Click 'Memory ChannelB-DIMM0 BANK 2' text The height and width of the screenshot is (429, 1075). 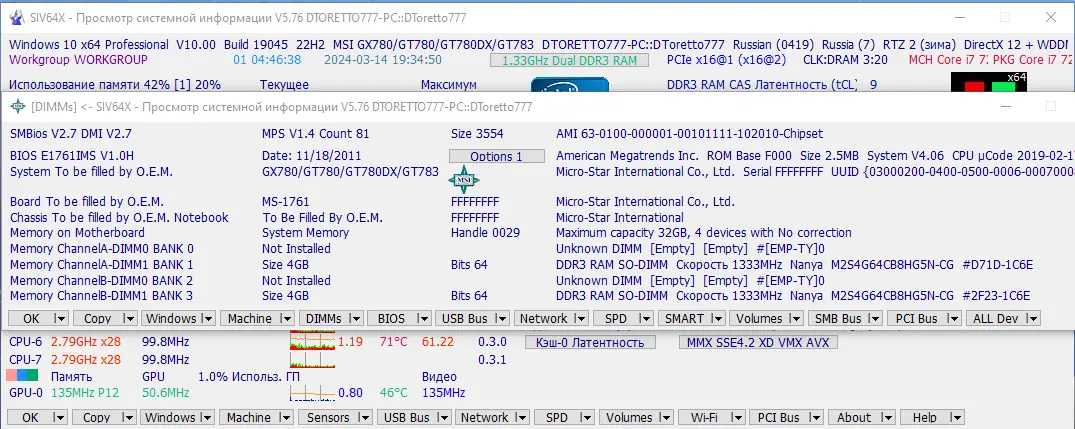click(101, 280)
